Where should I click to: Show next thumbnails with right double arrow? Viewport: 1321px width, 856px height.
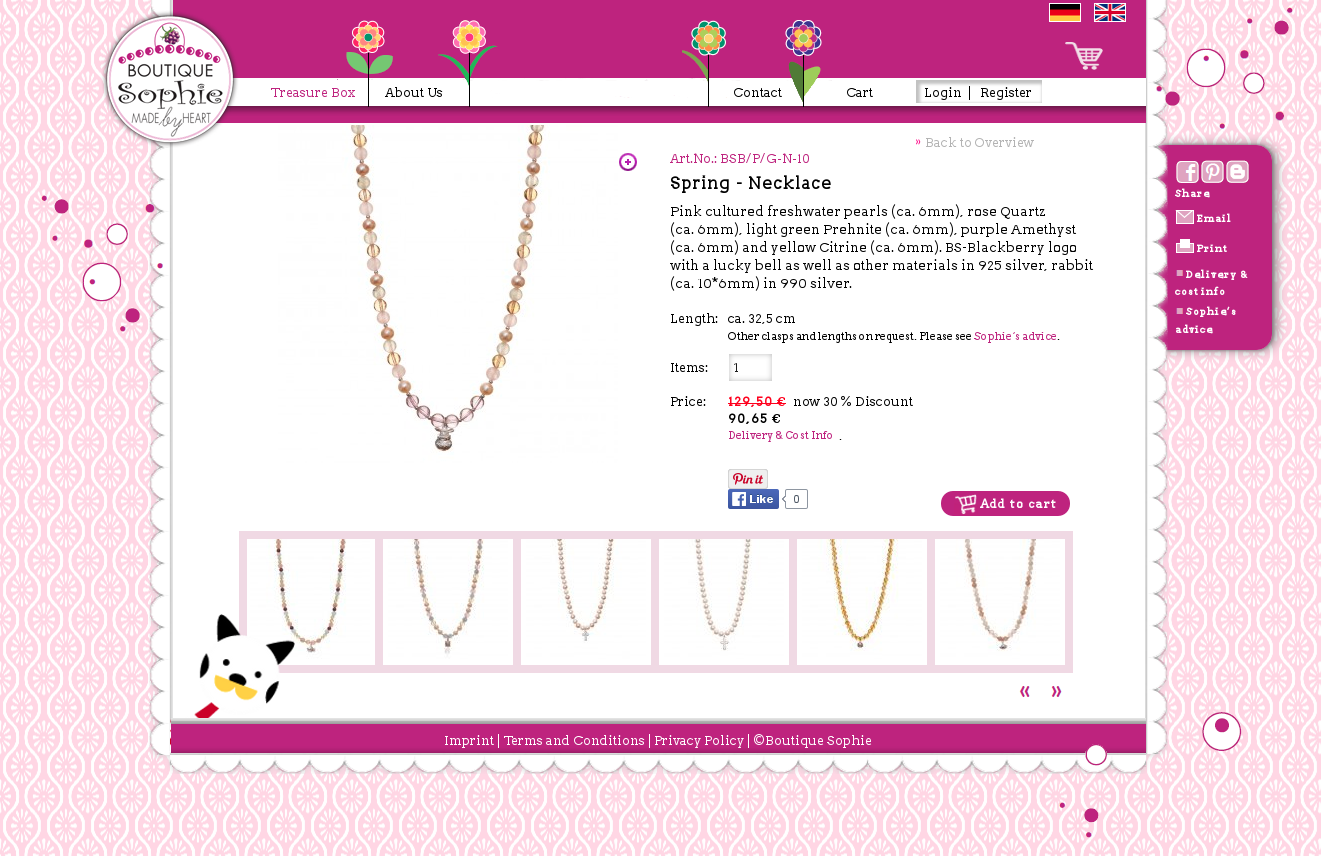pyautogui.click(x=1056, y=691)
